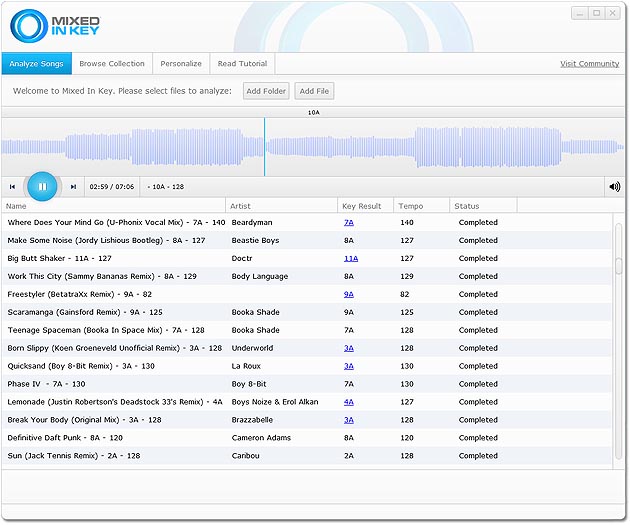This screenshot has width=630, height=525.
Task: Select 'Scaramanga (Gainsford Remix)' row
Action: tap(307, 313)
